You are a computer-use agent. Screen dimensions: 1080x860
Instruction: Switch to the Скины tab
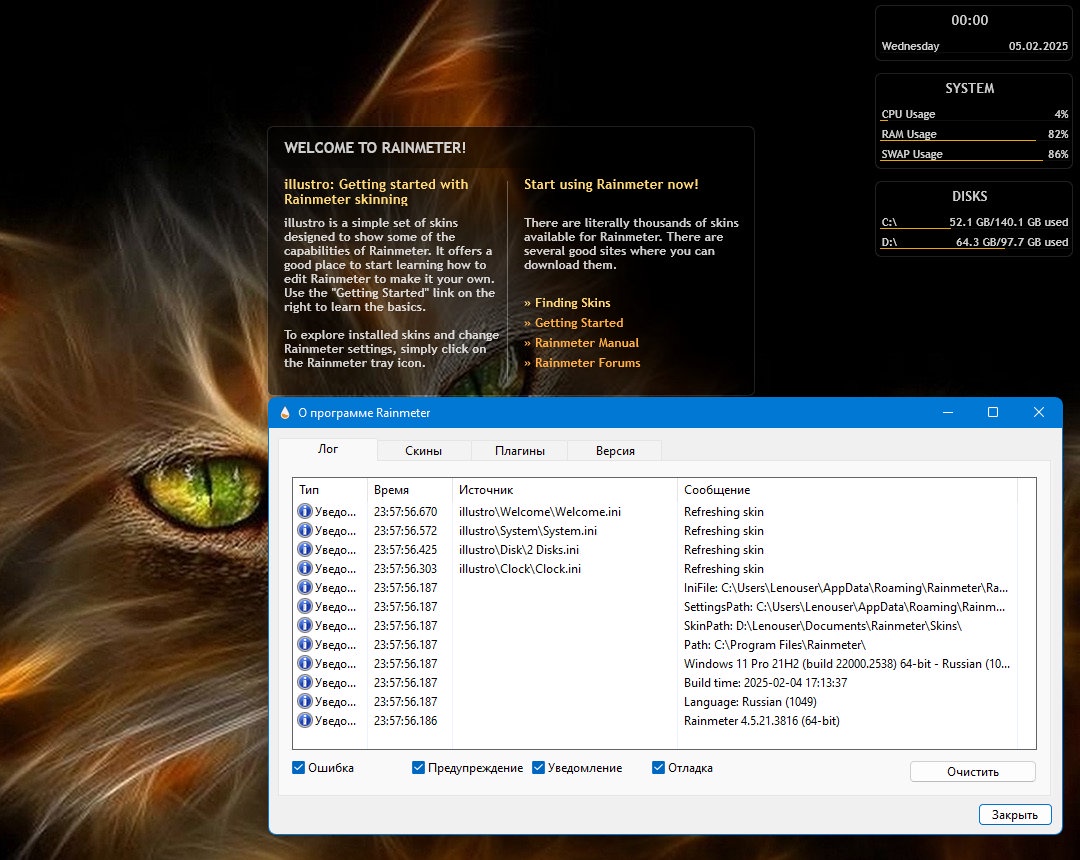[x=424, y=451]
